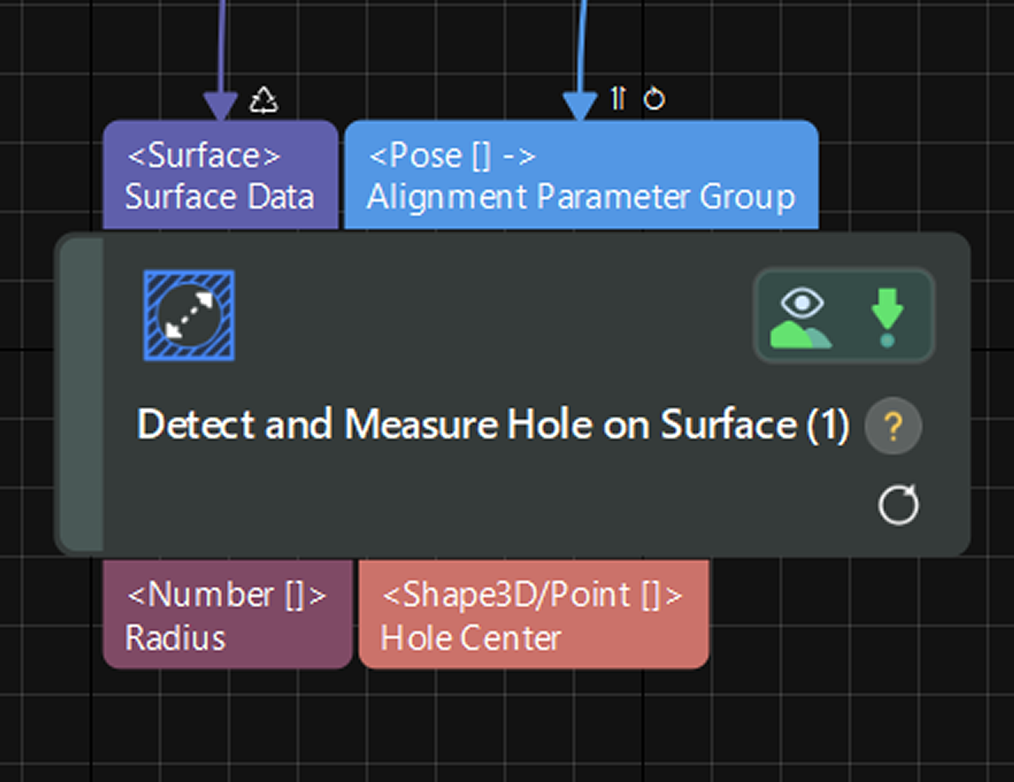Screen dimensions: 1014x782
Task: Click the Hole Center output port
Action: click(x=533, y=614)
